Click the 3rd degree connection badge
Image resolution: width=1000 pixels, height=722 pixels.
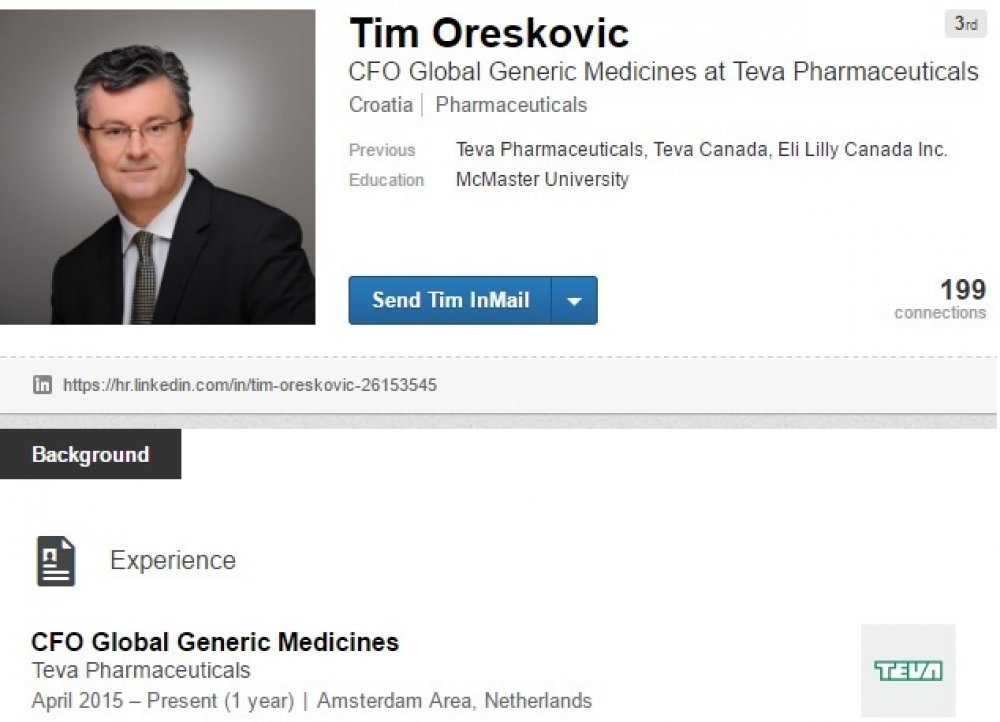(966, 24)
